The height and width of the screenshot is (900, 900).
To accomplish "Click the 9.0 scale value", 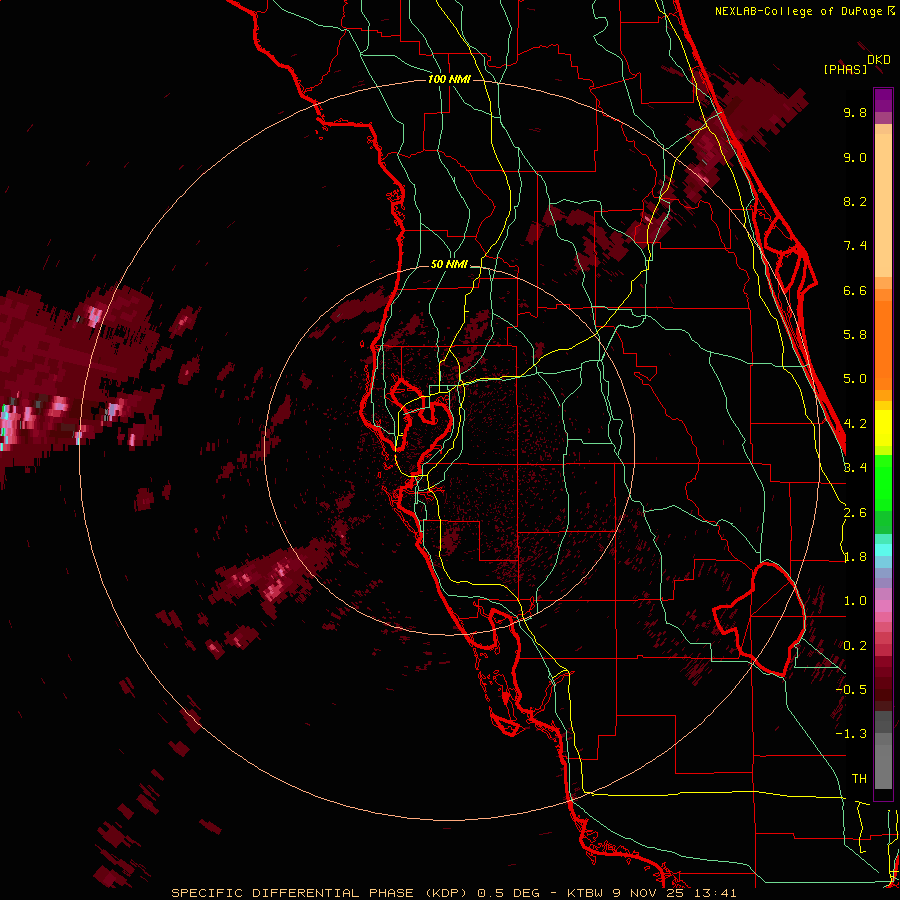I will [x=855, y=158].
